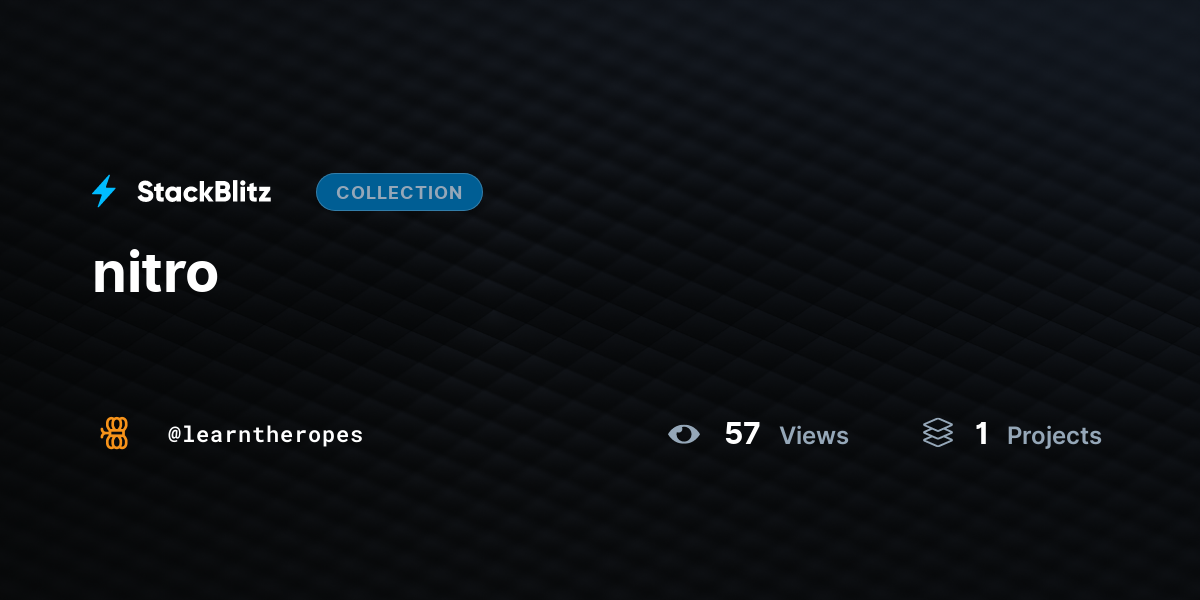The height and width of the screenshot is (600, 1200).
Task: Click the digit 7 in the views count
Action: 751,434
